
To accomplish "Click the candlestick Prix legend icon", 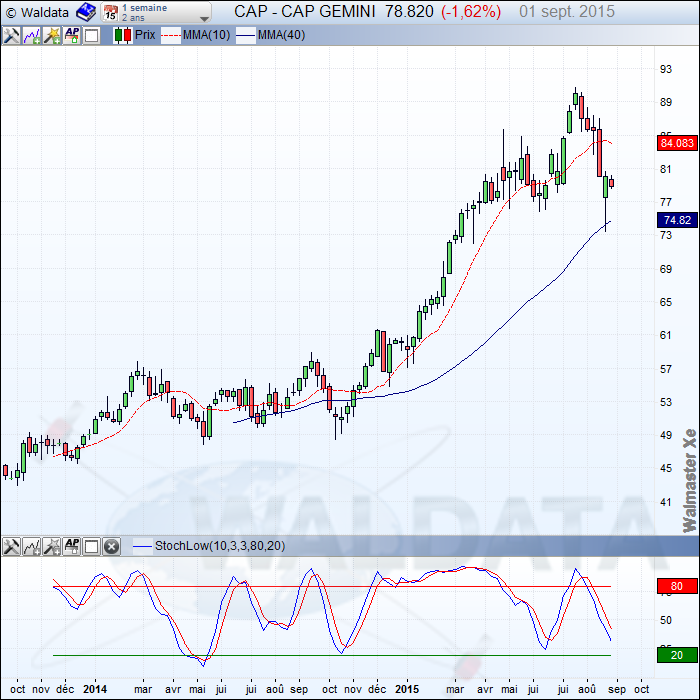I will (x=122, y=35).
